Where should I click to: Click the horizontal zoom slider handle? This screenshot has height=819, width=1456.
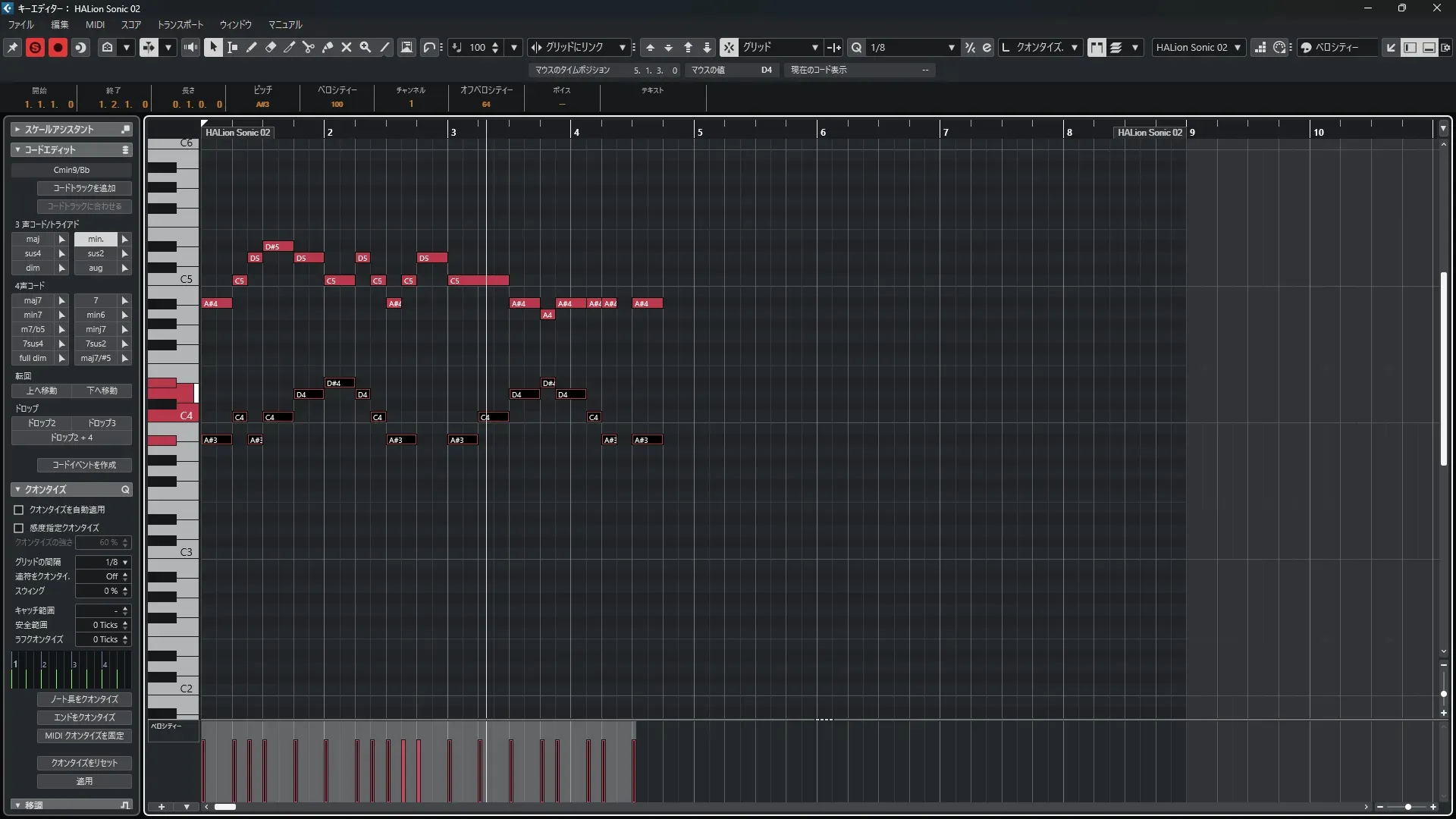[1408, 807]
